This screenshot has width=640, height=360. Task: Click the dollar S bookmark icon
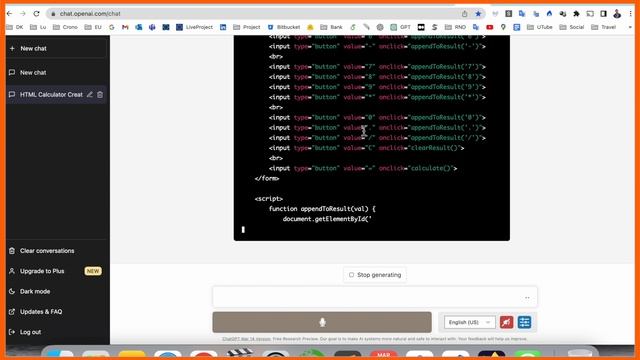tap(435, 27)
